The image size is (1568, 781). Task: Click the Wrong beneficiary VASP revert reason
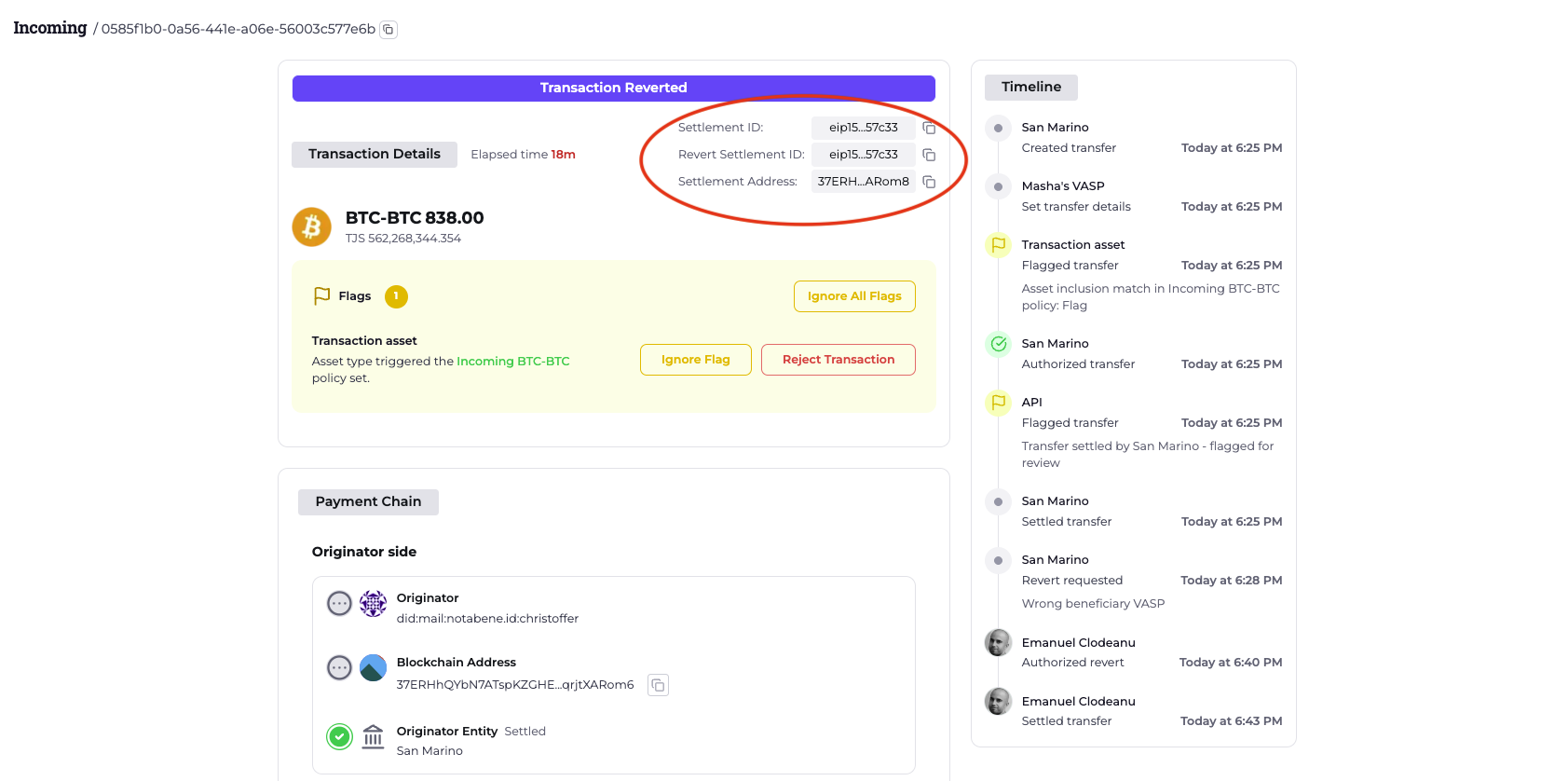tap(1094, 604)
